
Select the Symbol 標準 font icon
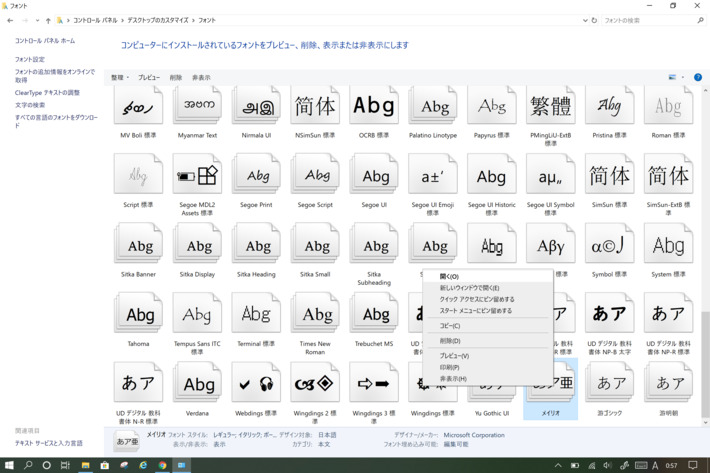point(609,247)
